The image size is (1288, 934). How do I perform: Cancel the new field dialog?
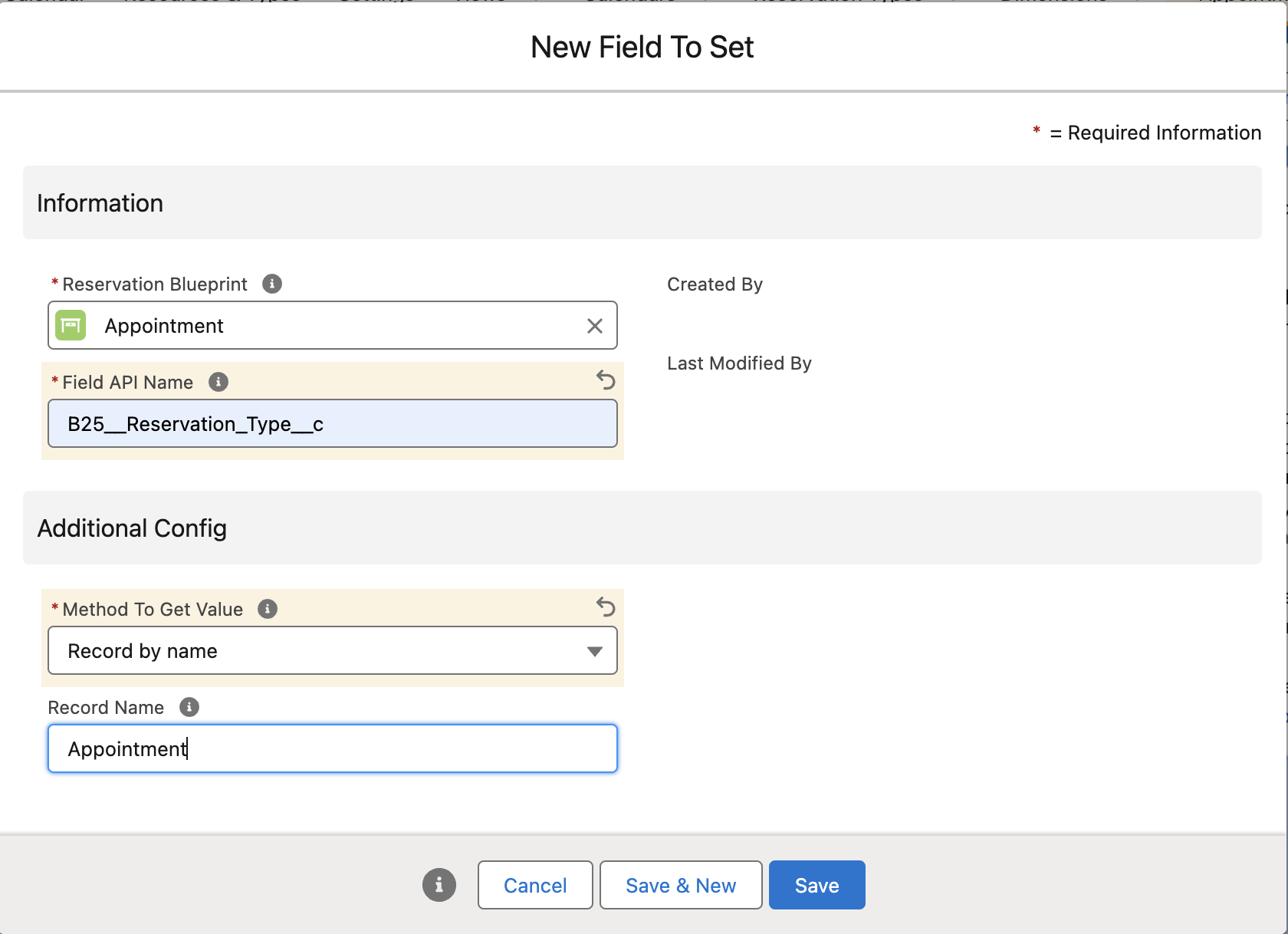click(x=534, y=885)
